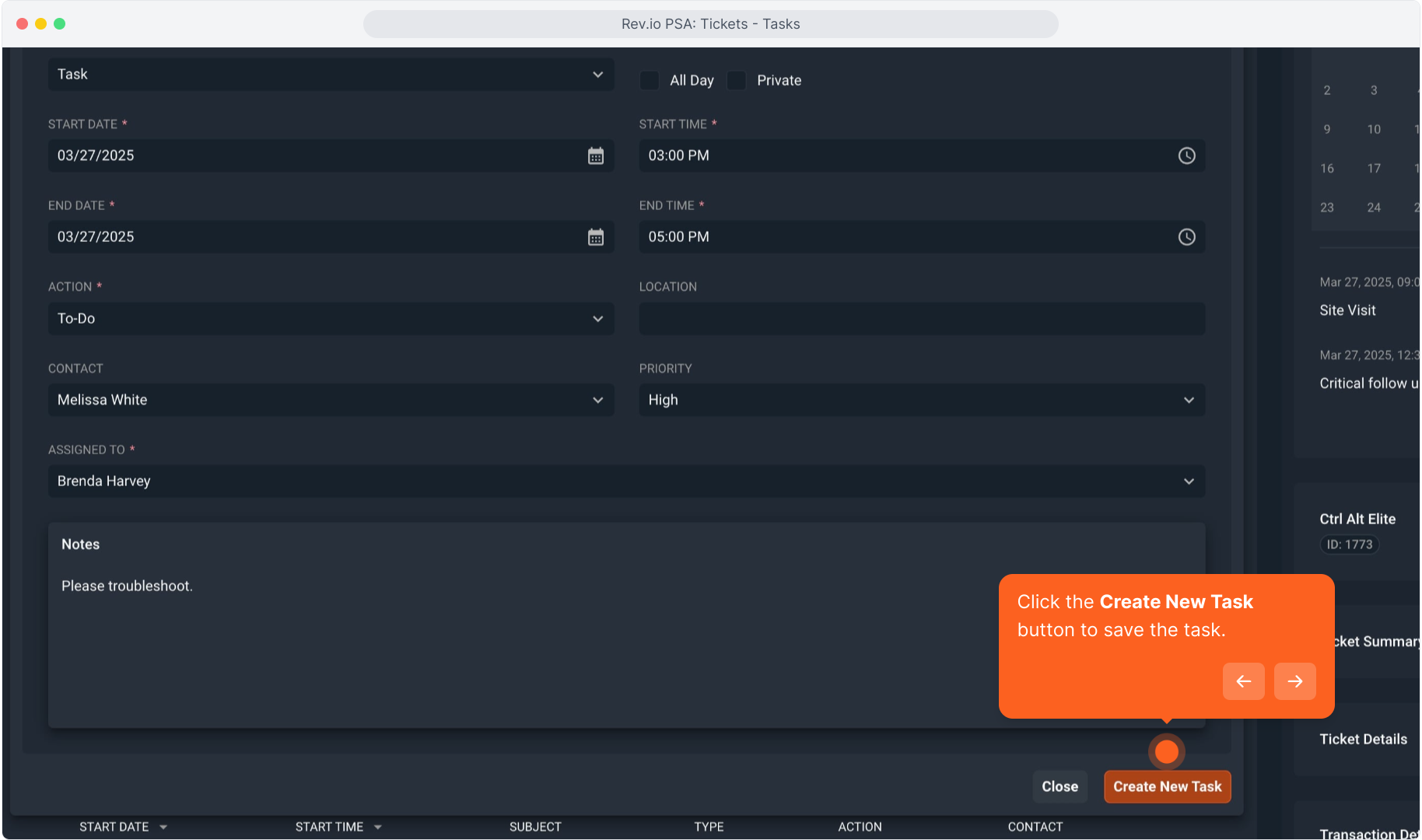Screen dimensions: 1422x840
Task: Enable the All Day checkbox
Action: pyautogui.click(x=650, y=81)
